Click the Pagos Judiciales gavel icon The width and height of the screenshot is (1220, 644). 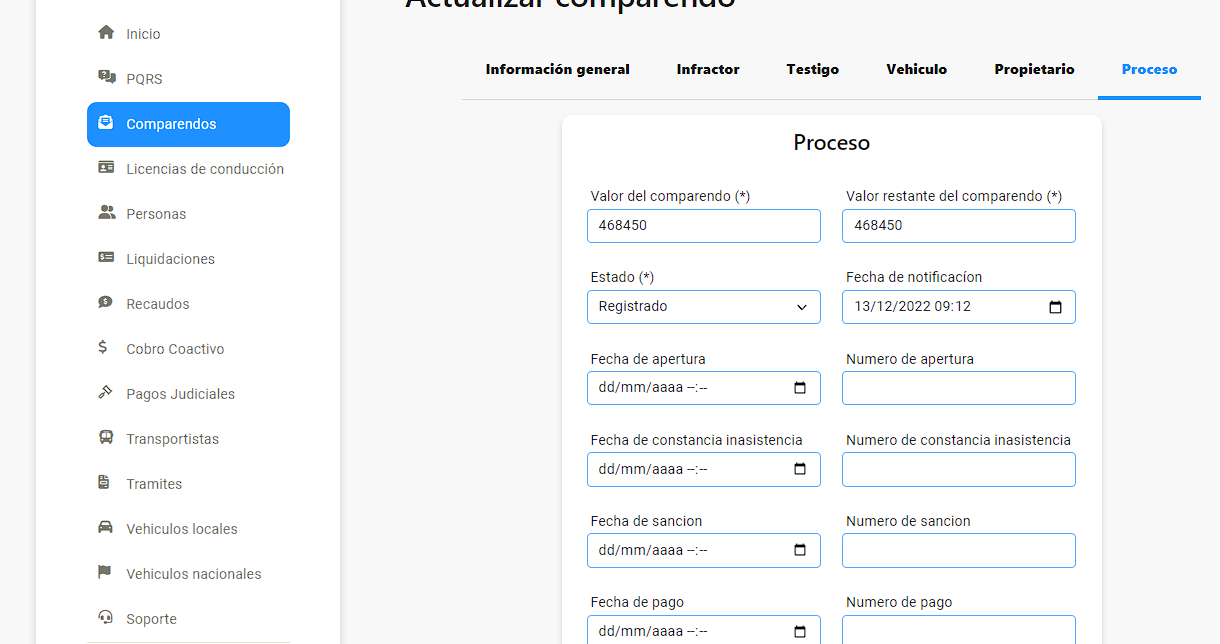(105, 393)
